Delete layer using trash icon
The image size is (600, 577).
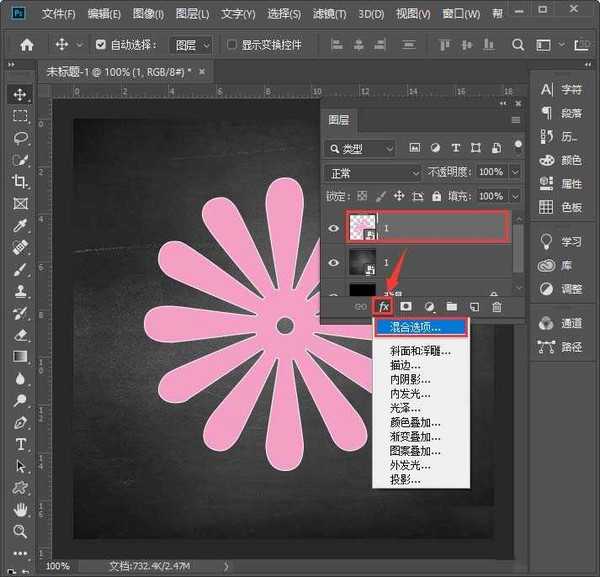pos(497,306)
